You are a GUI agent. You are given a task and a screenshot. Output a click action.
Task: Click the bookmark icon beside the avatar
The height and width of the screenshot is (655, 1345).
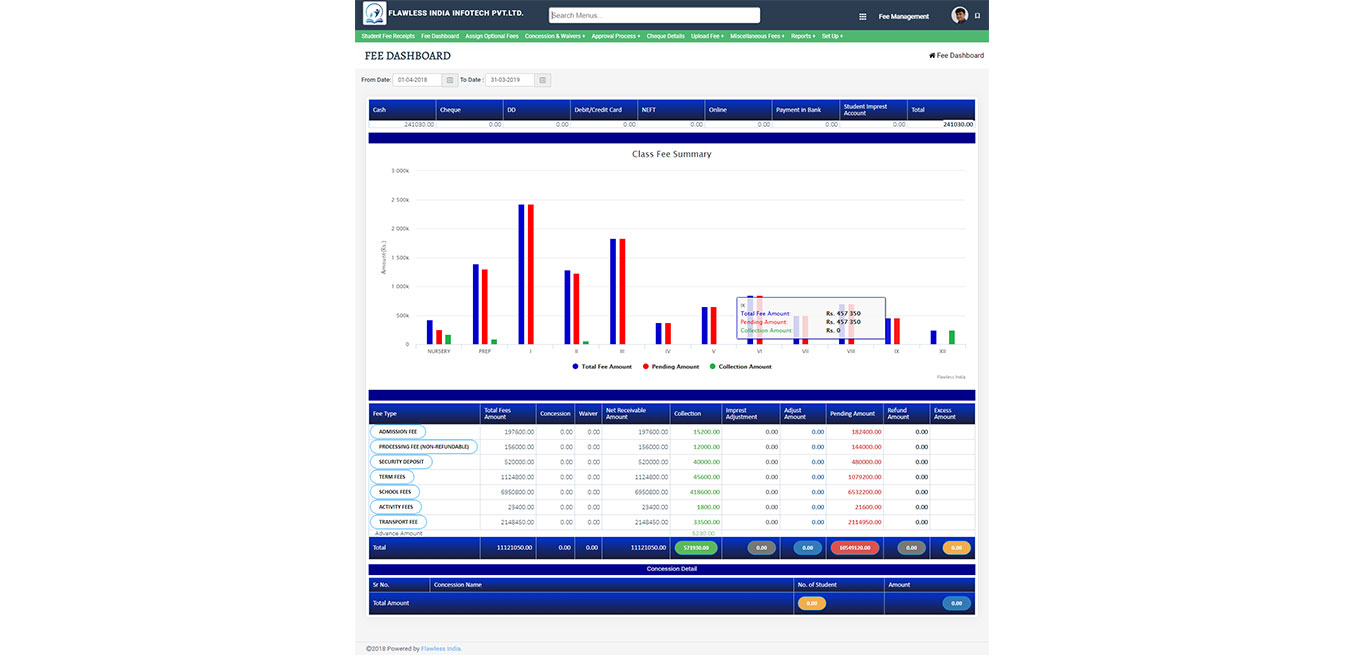pos(977,16)
